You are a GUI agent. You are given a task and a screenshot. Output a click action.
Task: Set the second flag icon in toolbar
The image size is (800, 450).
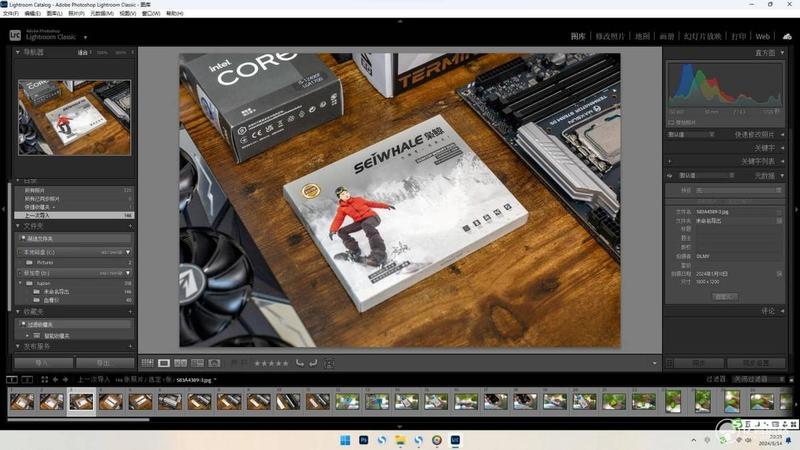[244, 363]
